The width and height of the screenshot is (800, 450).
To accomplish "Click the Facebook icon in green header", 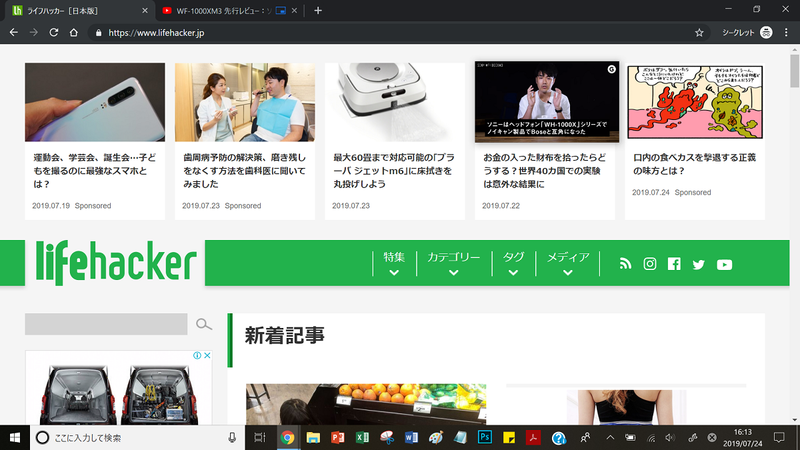I will coord(674,264).
